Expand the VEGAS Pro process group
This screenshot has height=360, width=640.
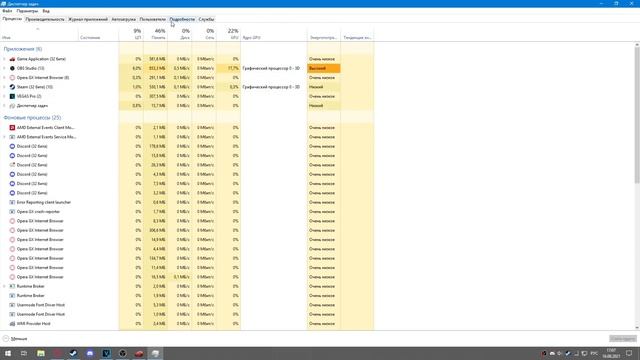(4, 96)
